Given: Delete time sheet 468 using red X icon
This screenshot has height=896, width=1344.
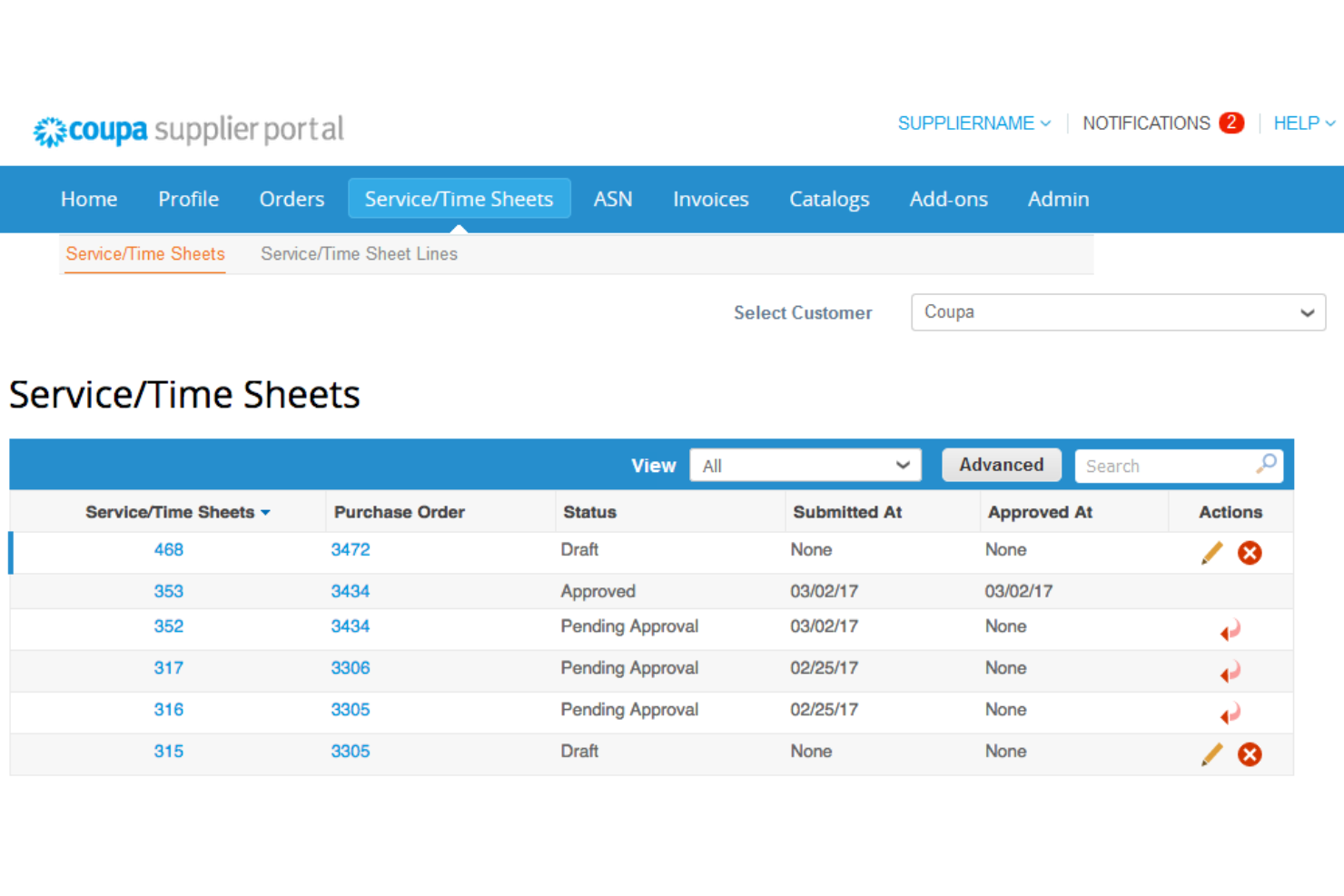Looking at the screenshot, I should (x=1250, y=552).
